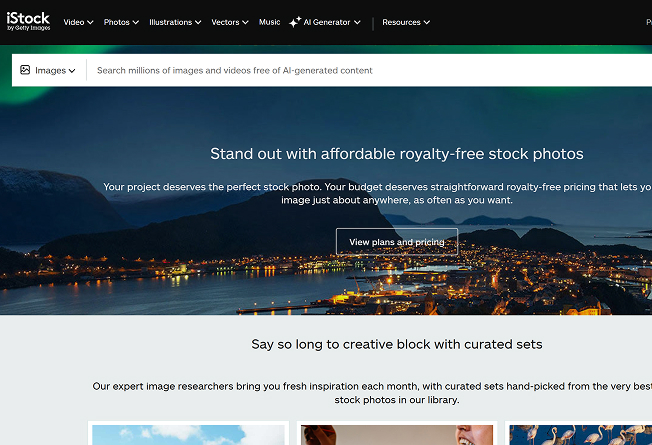This screenshot has height=445, width=652.
Task: Click the iStock by Getty Images logo
Action: 28,21
